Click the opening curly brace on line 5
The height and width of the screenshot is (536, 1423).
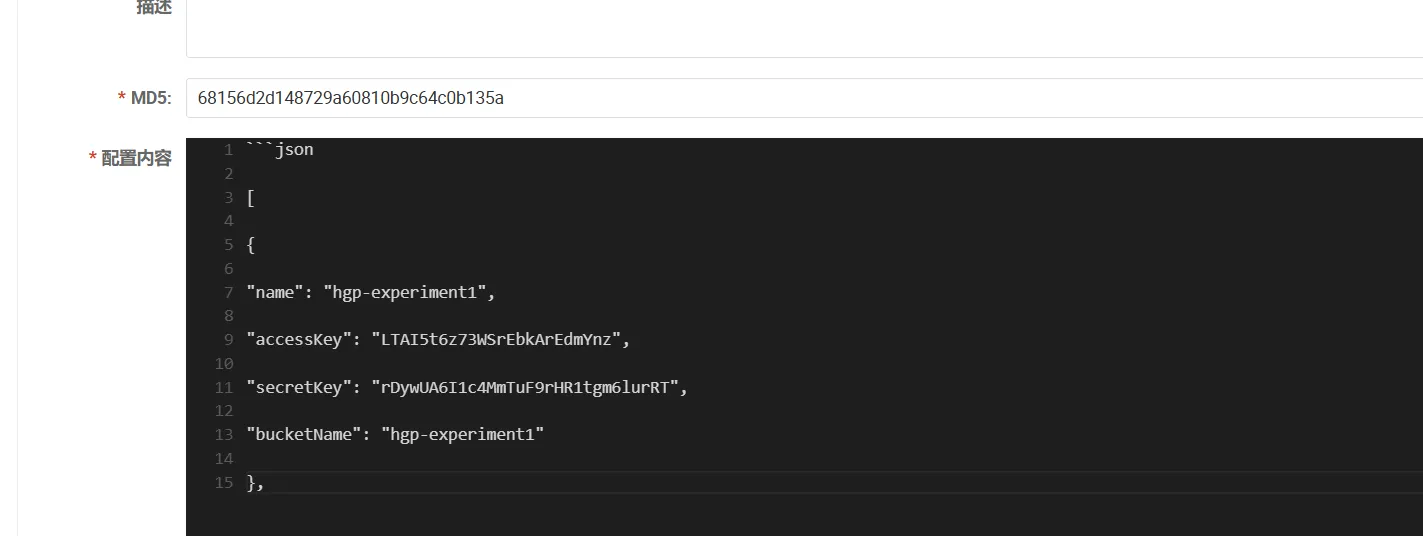pyautogui.click(x=251, y=245)
